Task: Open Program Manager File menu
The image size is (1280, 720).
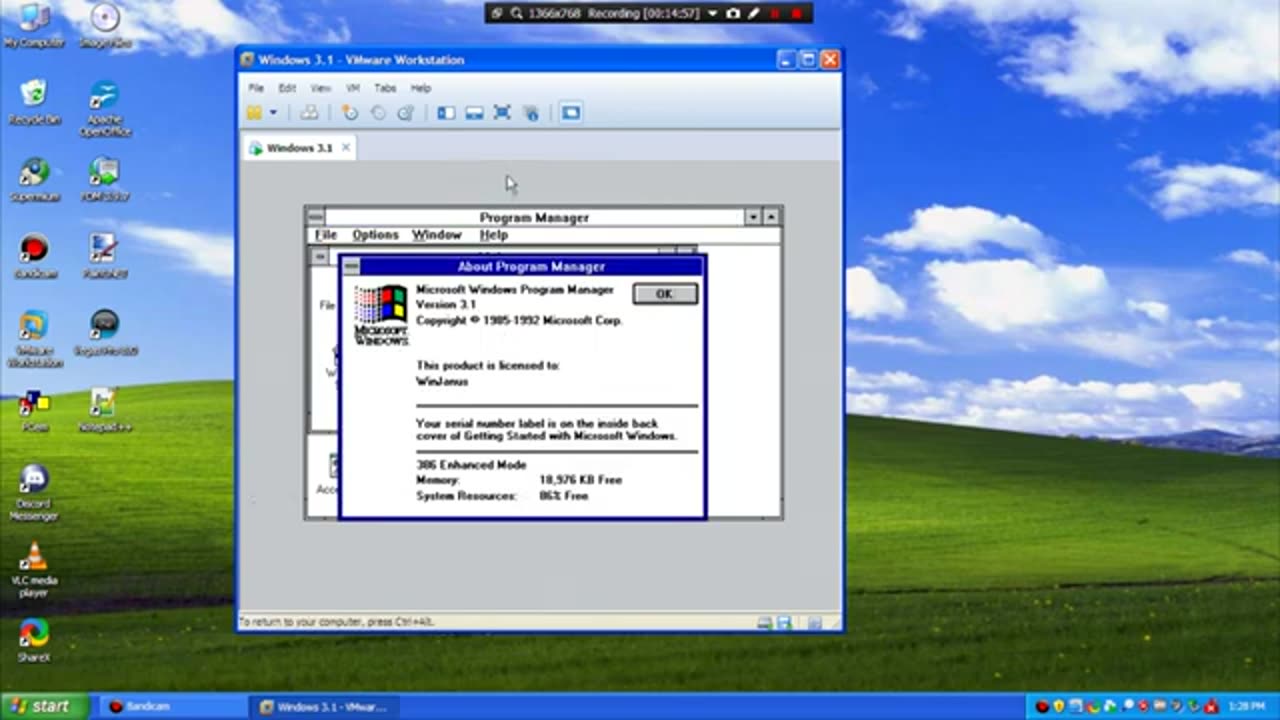Action: click(326, 235)
